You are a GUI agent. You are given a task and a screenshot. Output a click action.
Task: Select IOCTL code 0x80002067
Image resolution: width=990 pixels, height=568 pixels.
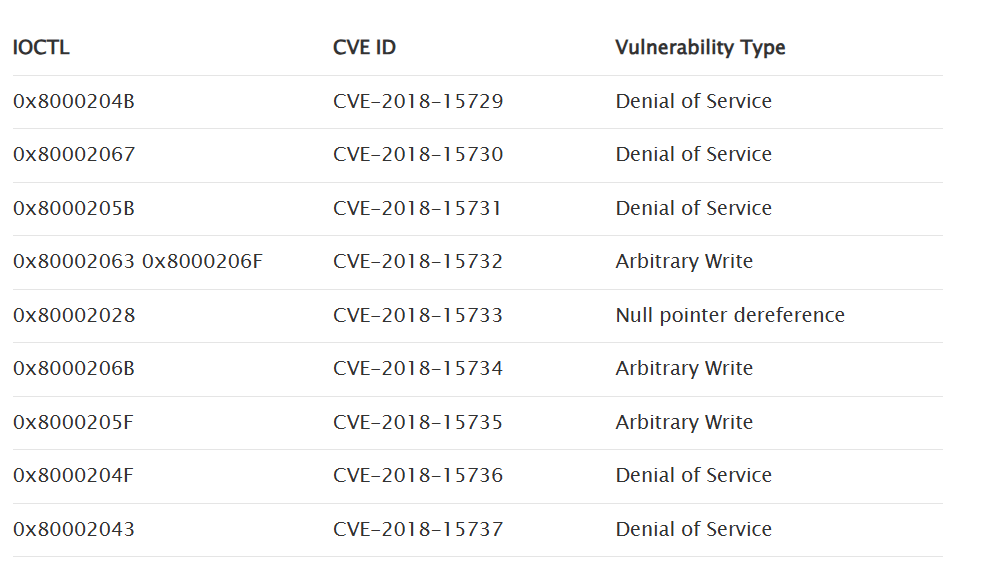pyautogui.click(x=74, y=155)
